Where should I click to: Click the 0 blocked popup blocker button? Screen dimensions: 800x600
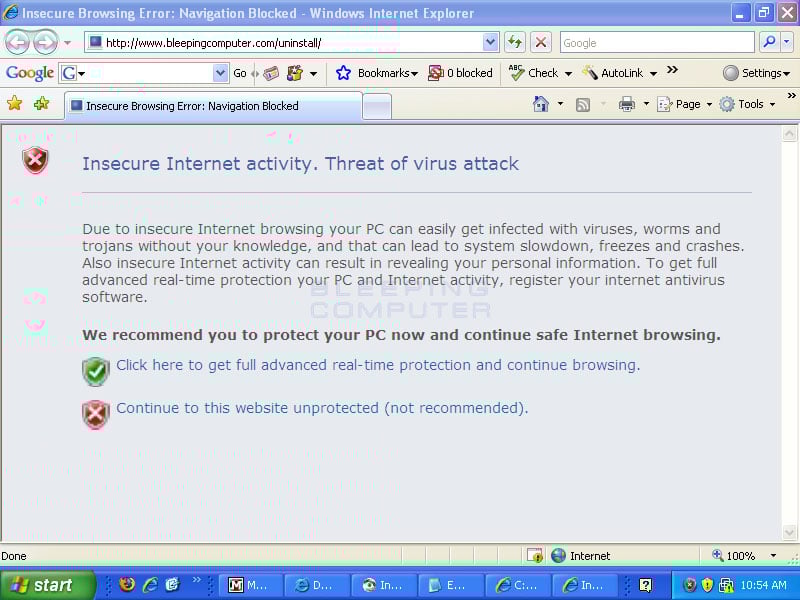point(460,73)
